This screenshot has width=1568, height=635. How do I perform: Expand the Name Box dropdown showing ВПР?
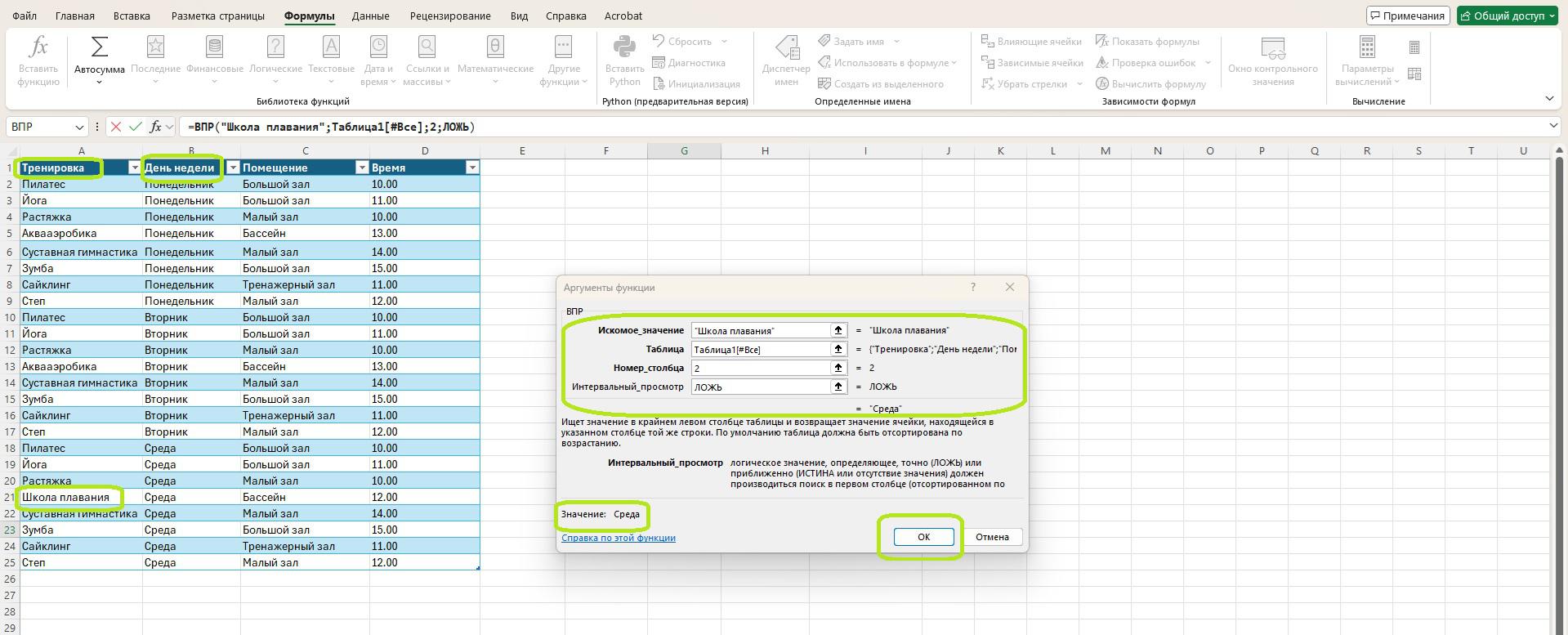point(79,127)
